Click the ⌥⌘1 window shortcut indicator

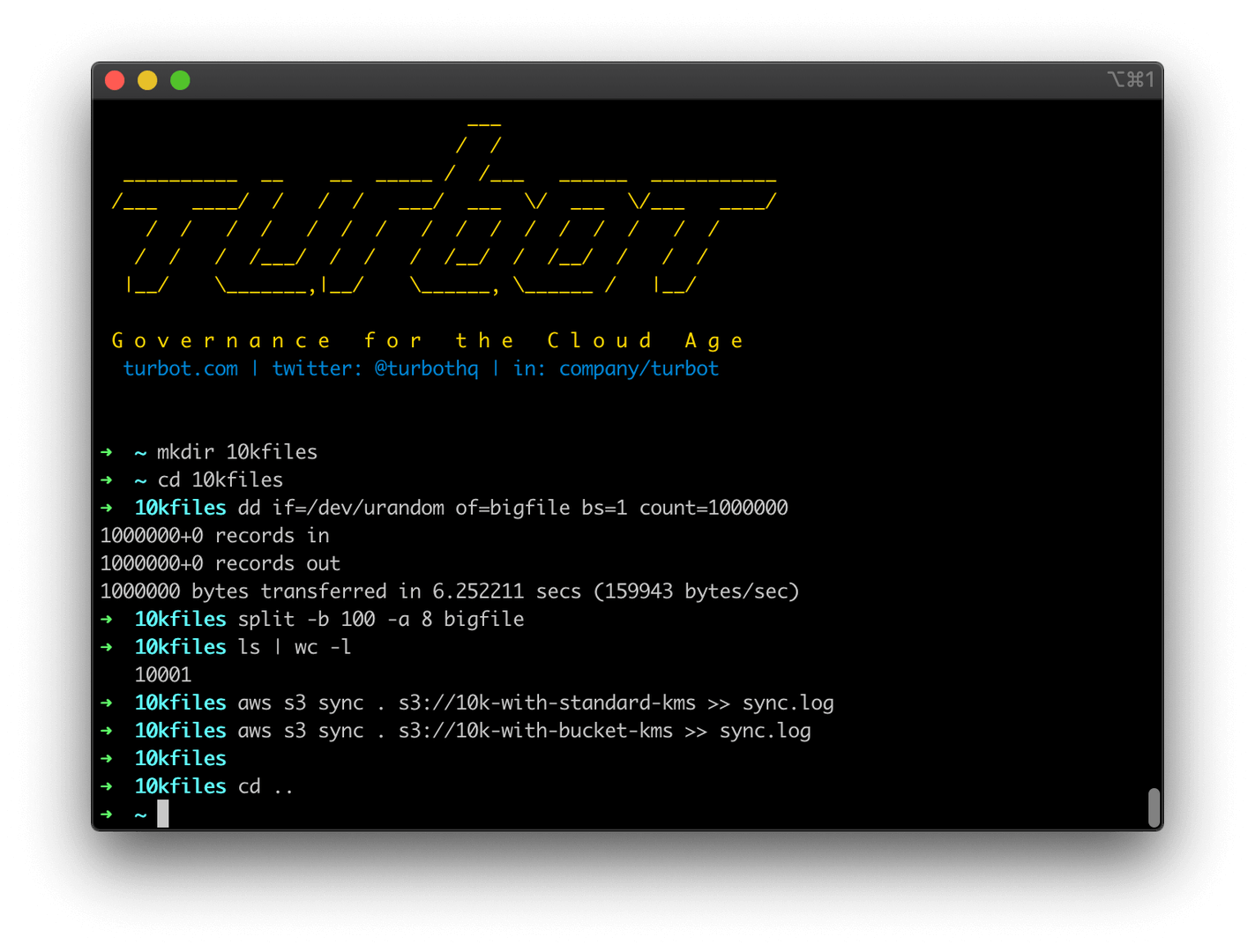1131,80
